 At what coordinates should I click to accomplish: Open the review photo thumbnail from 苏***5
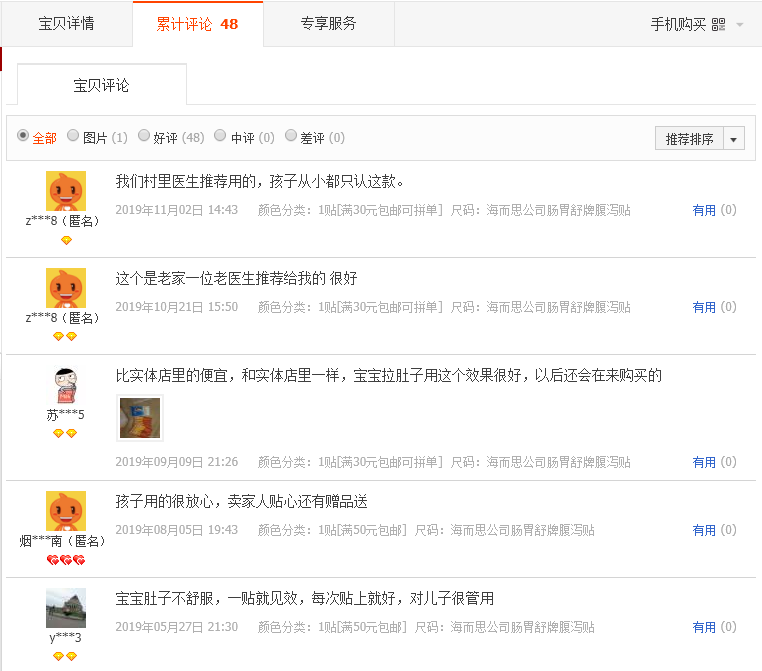coord(139,418)
